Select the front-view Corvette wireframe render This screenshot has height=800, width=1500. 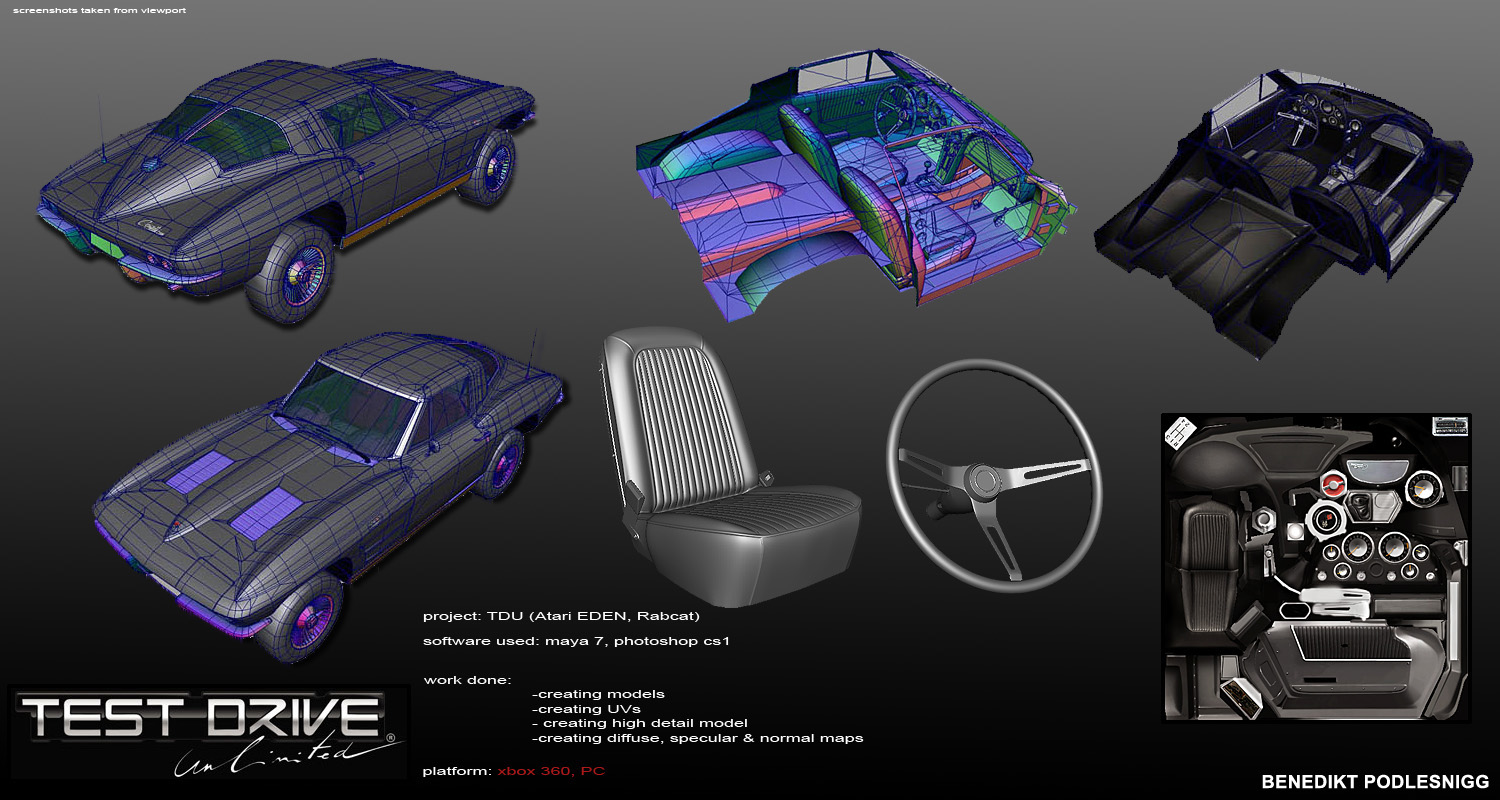[x=330, y=490]
